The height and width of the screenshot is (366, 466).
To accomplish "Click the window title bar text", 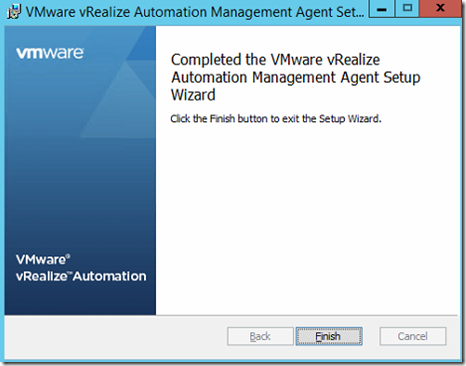I will point(195,12).
